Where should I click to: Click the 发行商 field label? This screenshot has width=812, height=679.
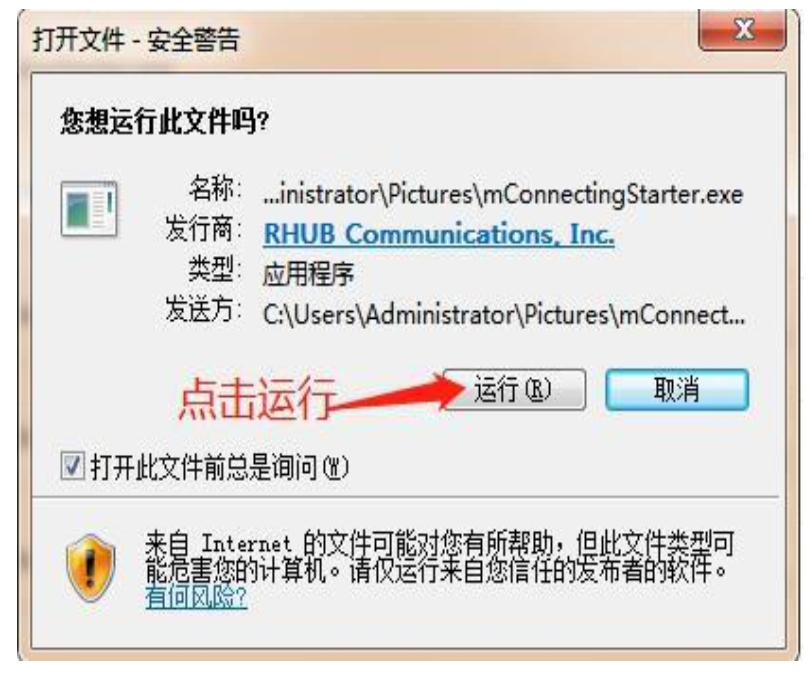click(204, 229)
